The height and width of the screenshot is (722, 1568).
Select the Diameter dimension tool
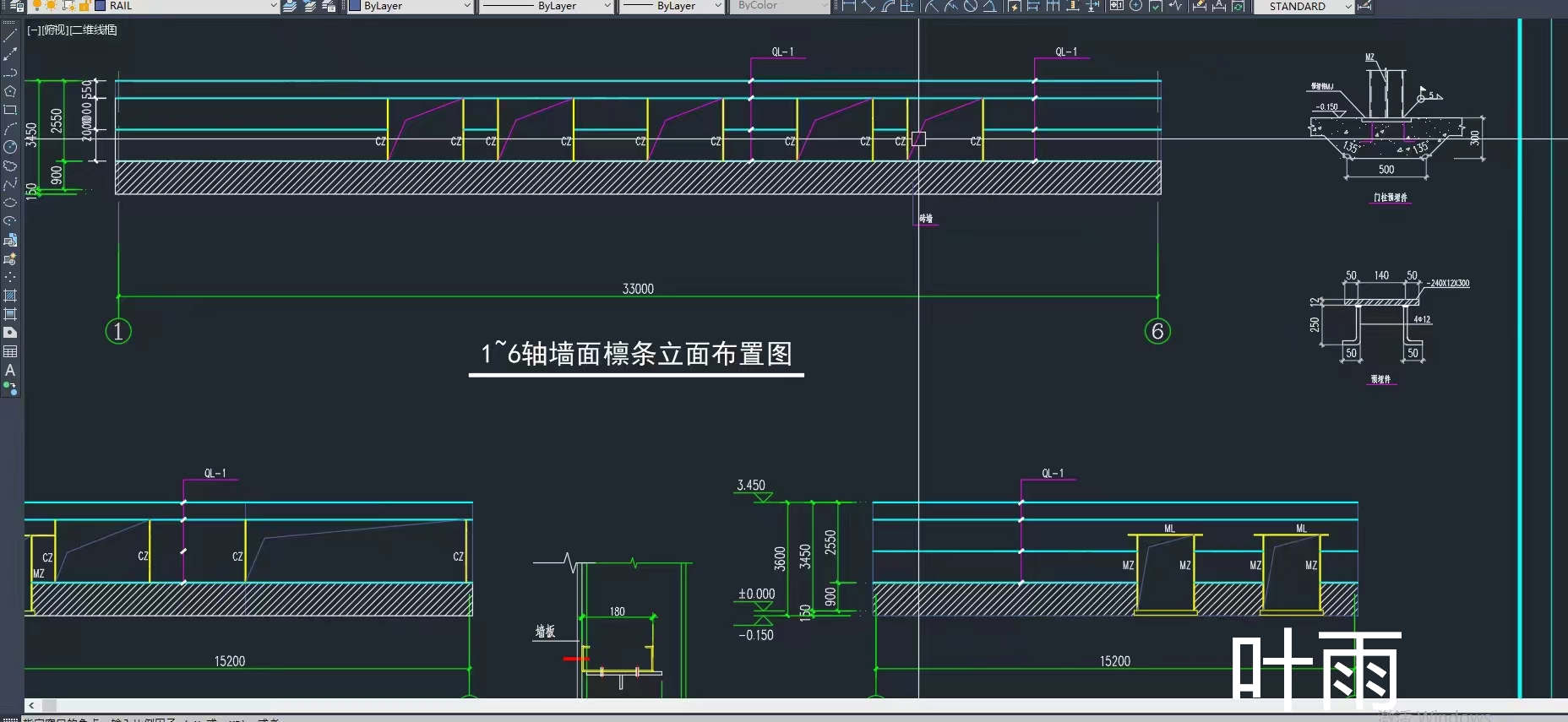pos(971,6)
